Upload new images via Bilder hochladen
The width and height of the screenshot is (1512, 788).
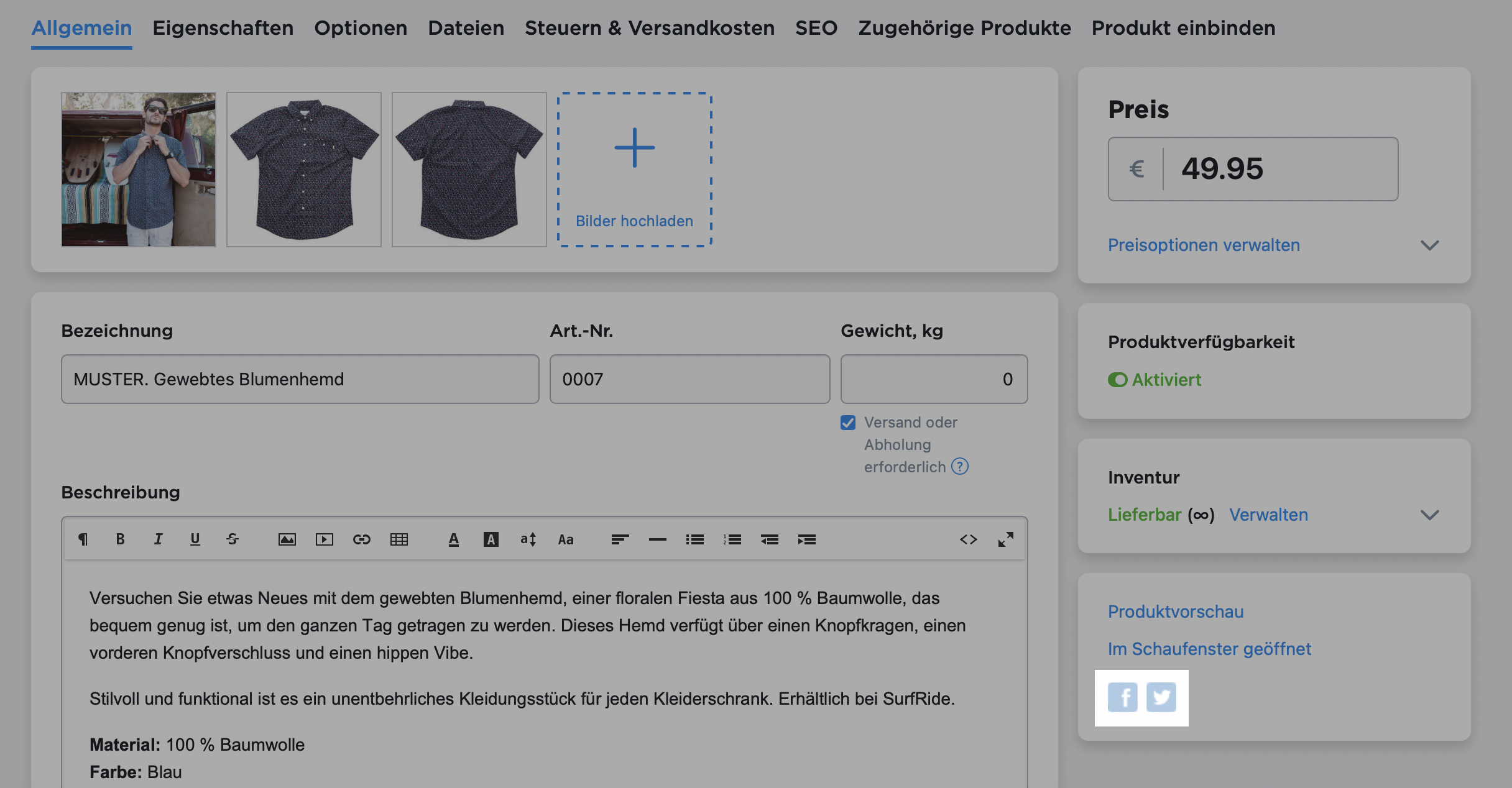pos(635,168)
